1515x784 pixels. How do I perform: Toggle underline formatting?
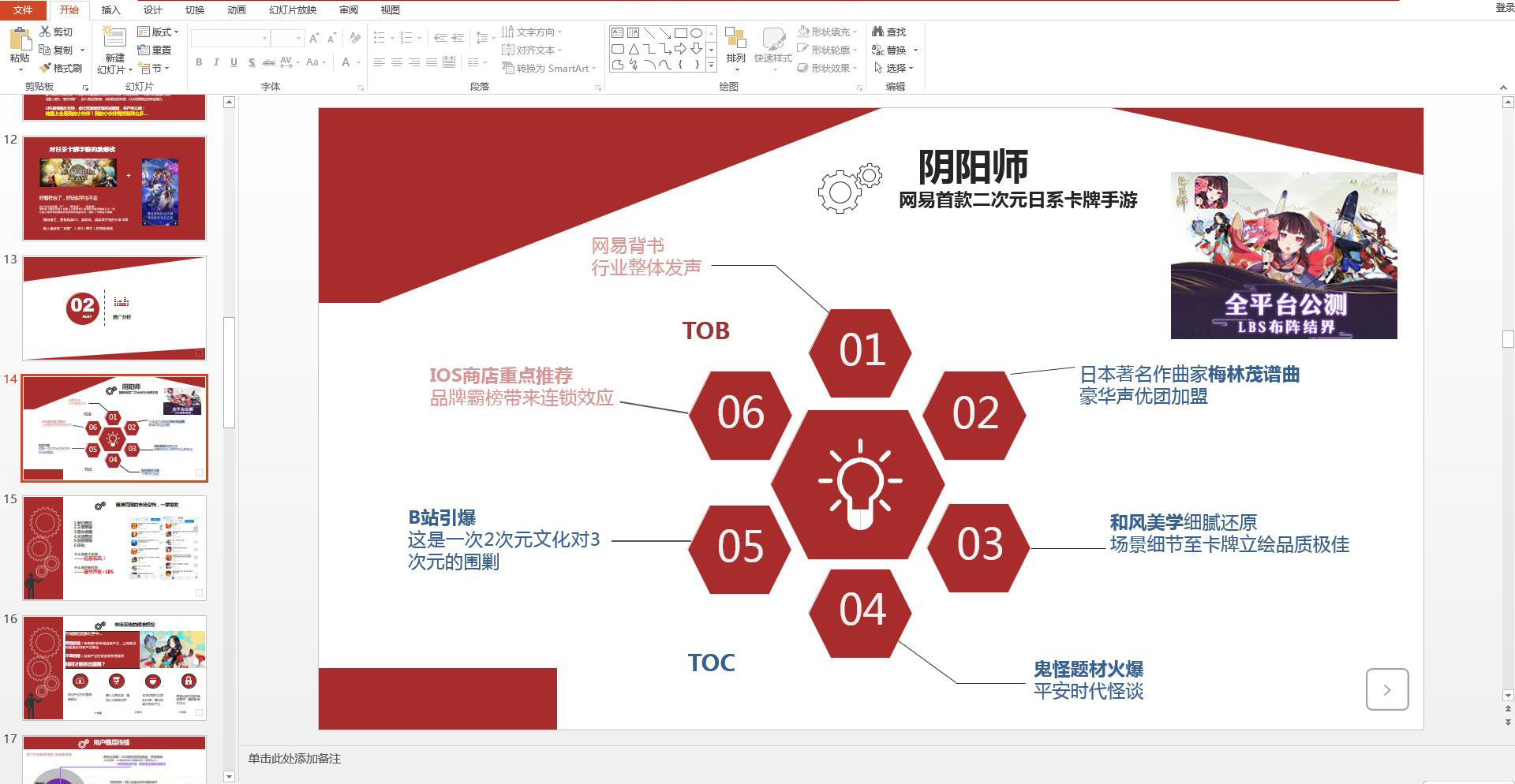(233, 63)
